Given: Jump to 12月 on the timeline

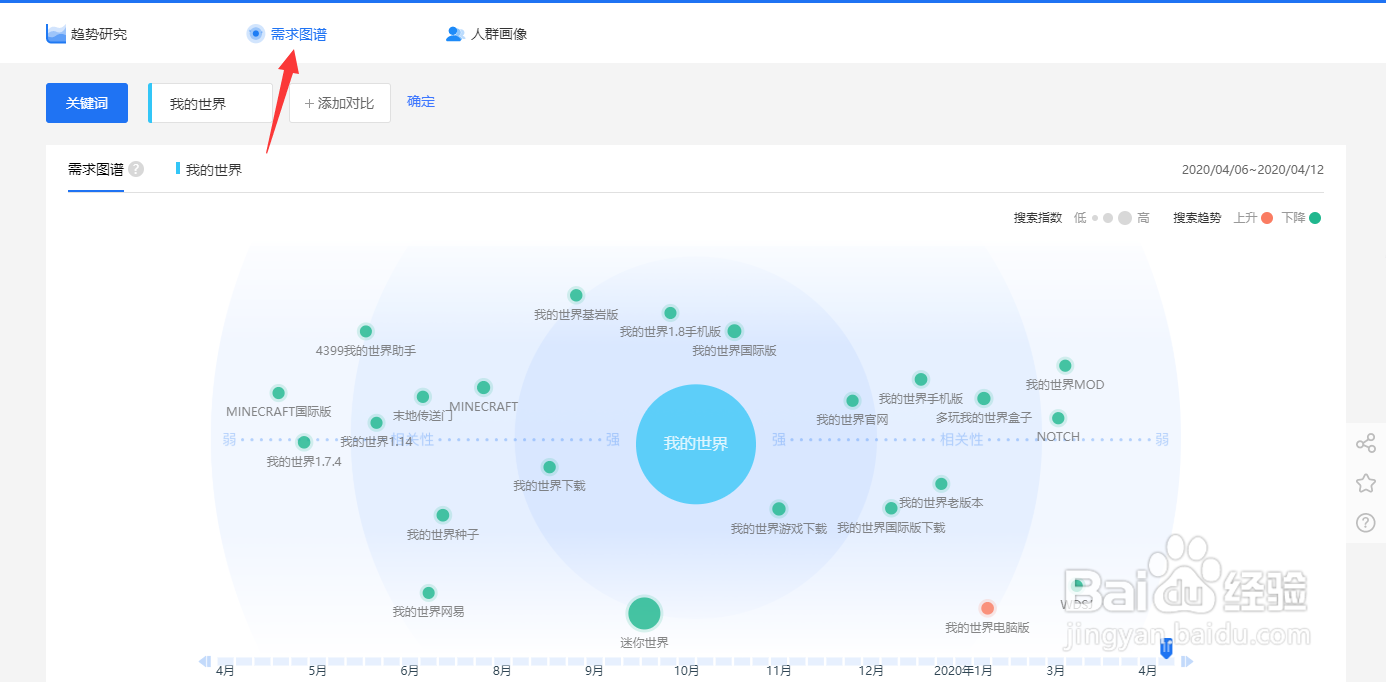Looking at the screenshot, I should tap(871, 671).
